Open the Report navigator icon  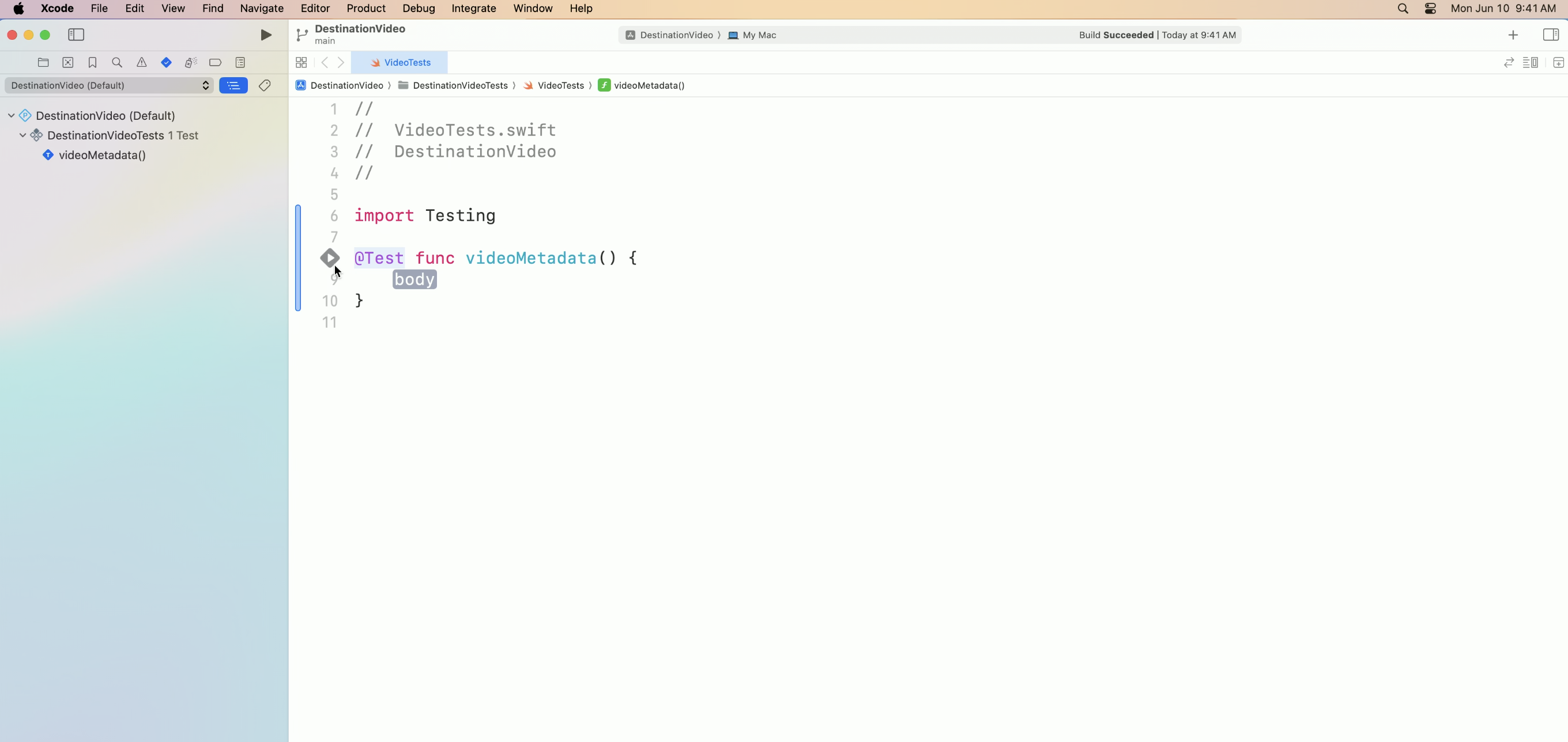point(240,63)
